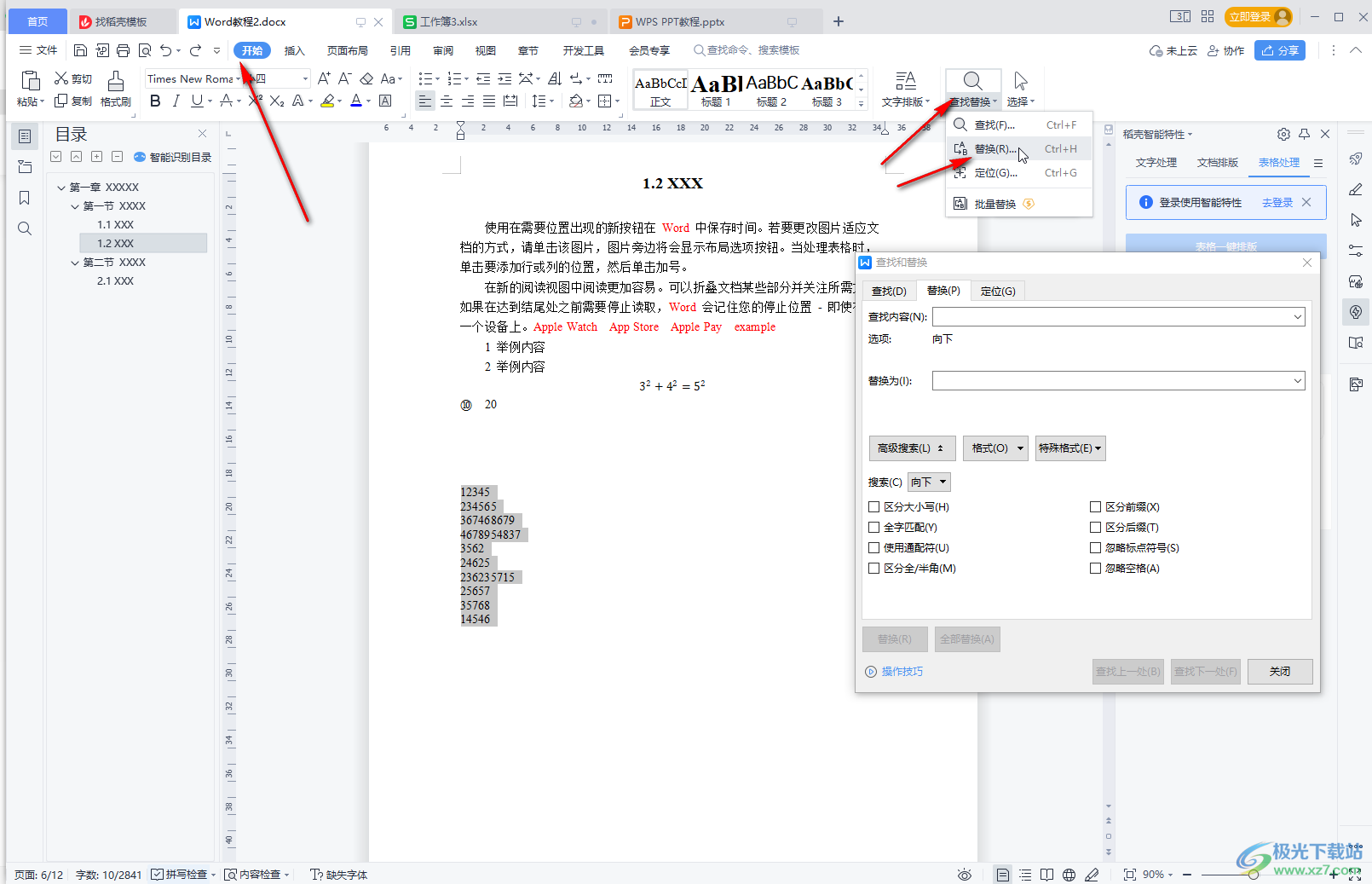Image resolution: width=1372 pixels, height=884 pixels.
Task: Click smart TOC recognition (智能识别目录)
Action: (x=172, y=157)
